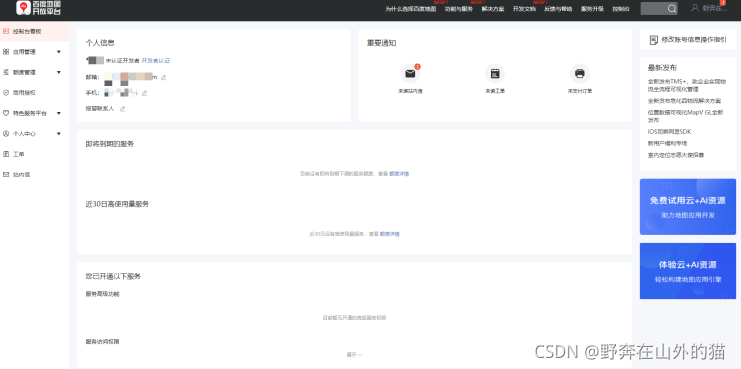Click the heart-shield icon next to 特色服务平台
This screenshot has height=369, width=741.
[6, 113]
